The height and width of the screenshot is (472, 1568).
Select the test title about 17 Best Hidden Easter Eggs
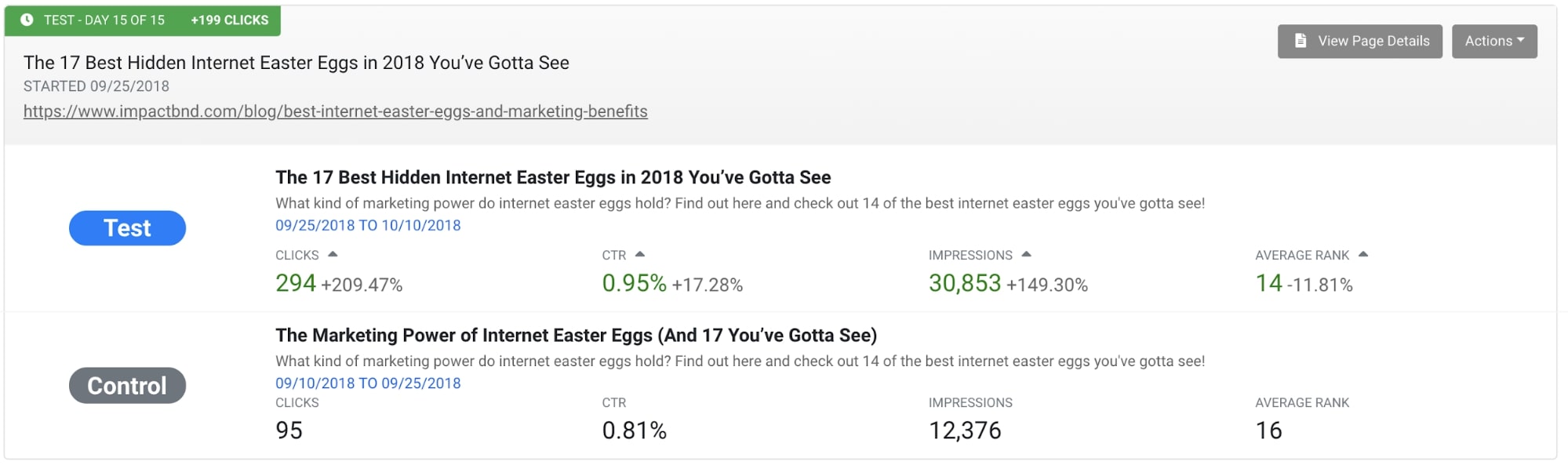[x=553, y=178]
